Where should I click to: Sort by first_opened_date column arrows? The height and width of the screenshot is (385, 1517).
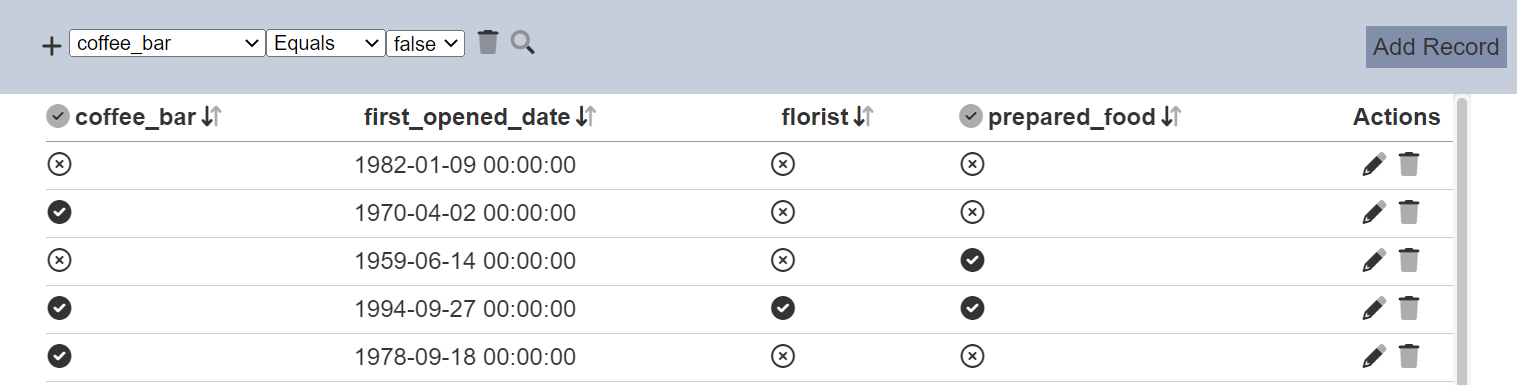(586, 117)
